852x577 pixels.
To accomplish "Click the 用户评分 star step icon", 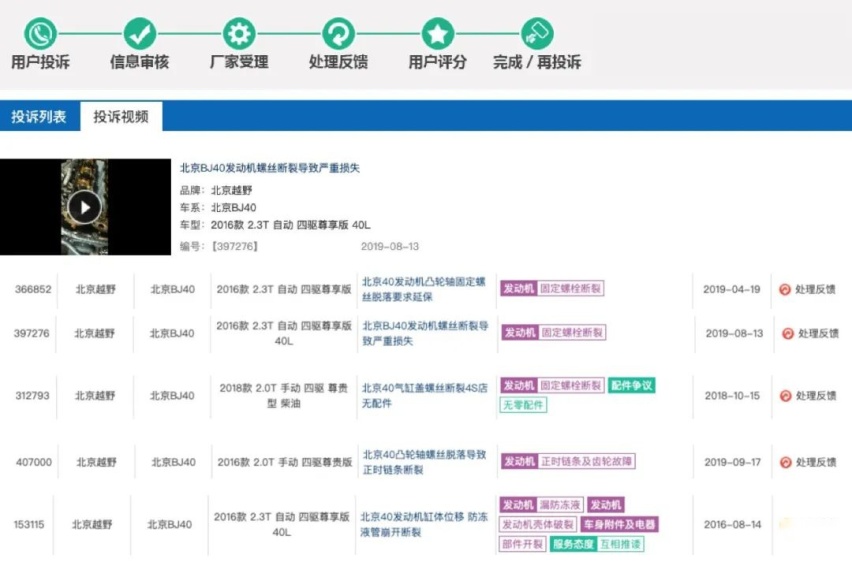I will [438, 34].
